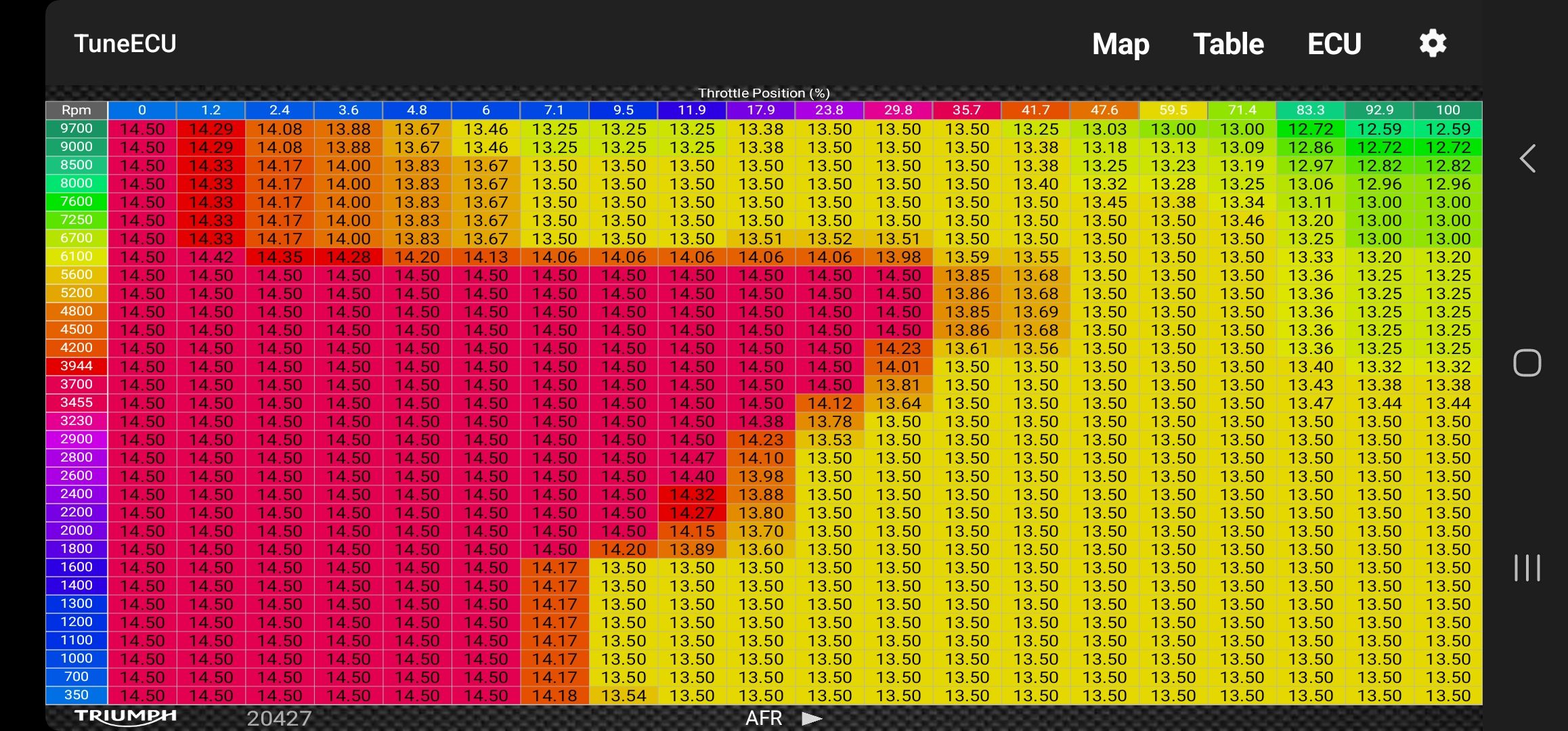Select throttle column header 23.8
Viewport: 1568px width, 731px height.
829,110
